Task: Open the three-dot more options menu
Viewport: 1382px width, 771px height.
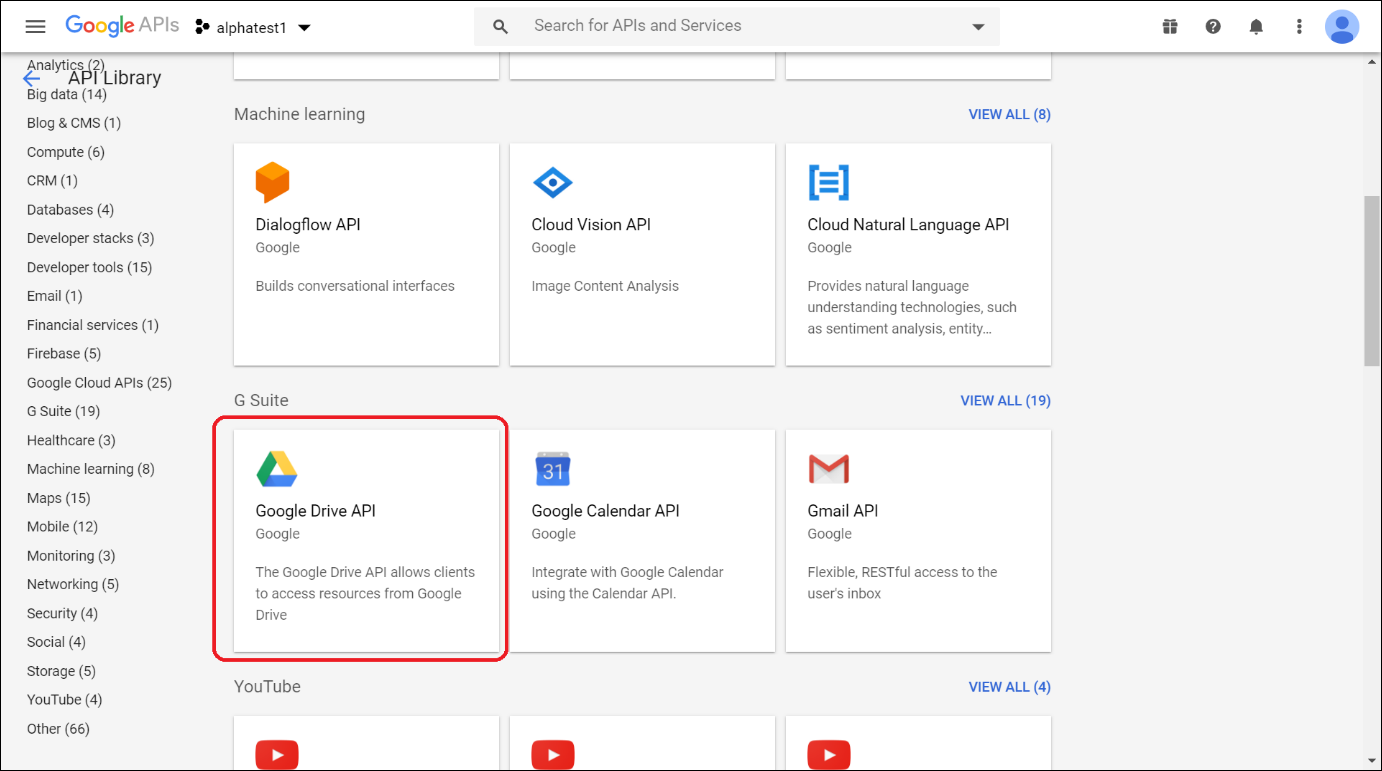Action: click(1299, 27)
